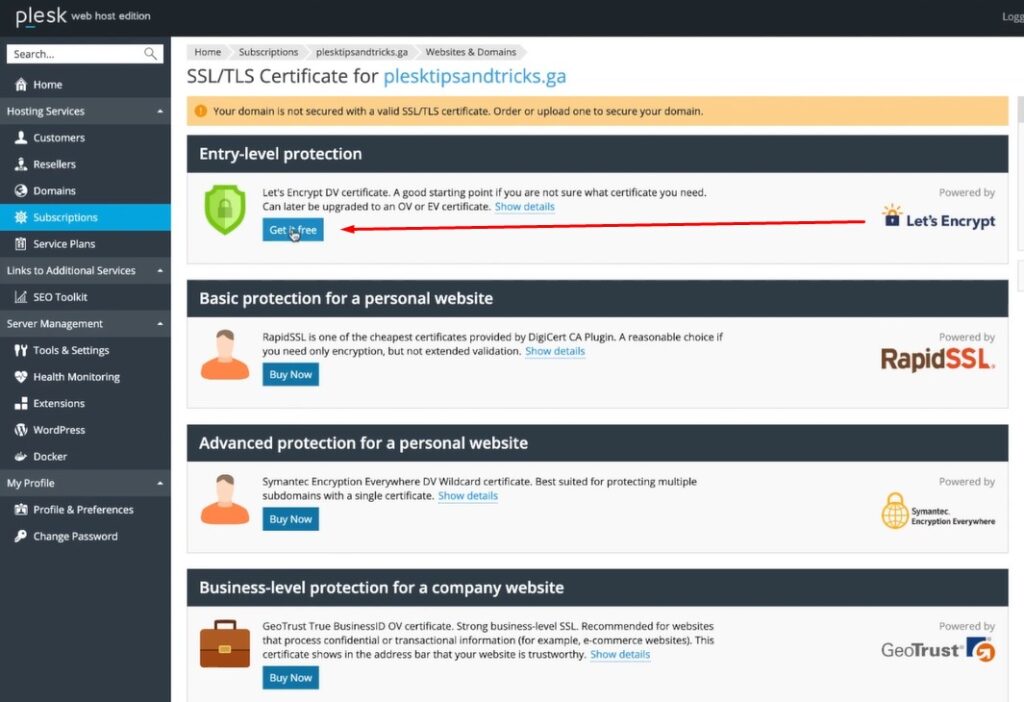Open the Customers section
1024x702 pixels.
[58, 137]
